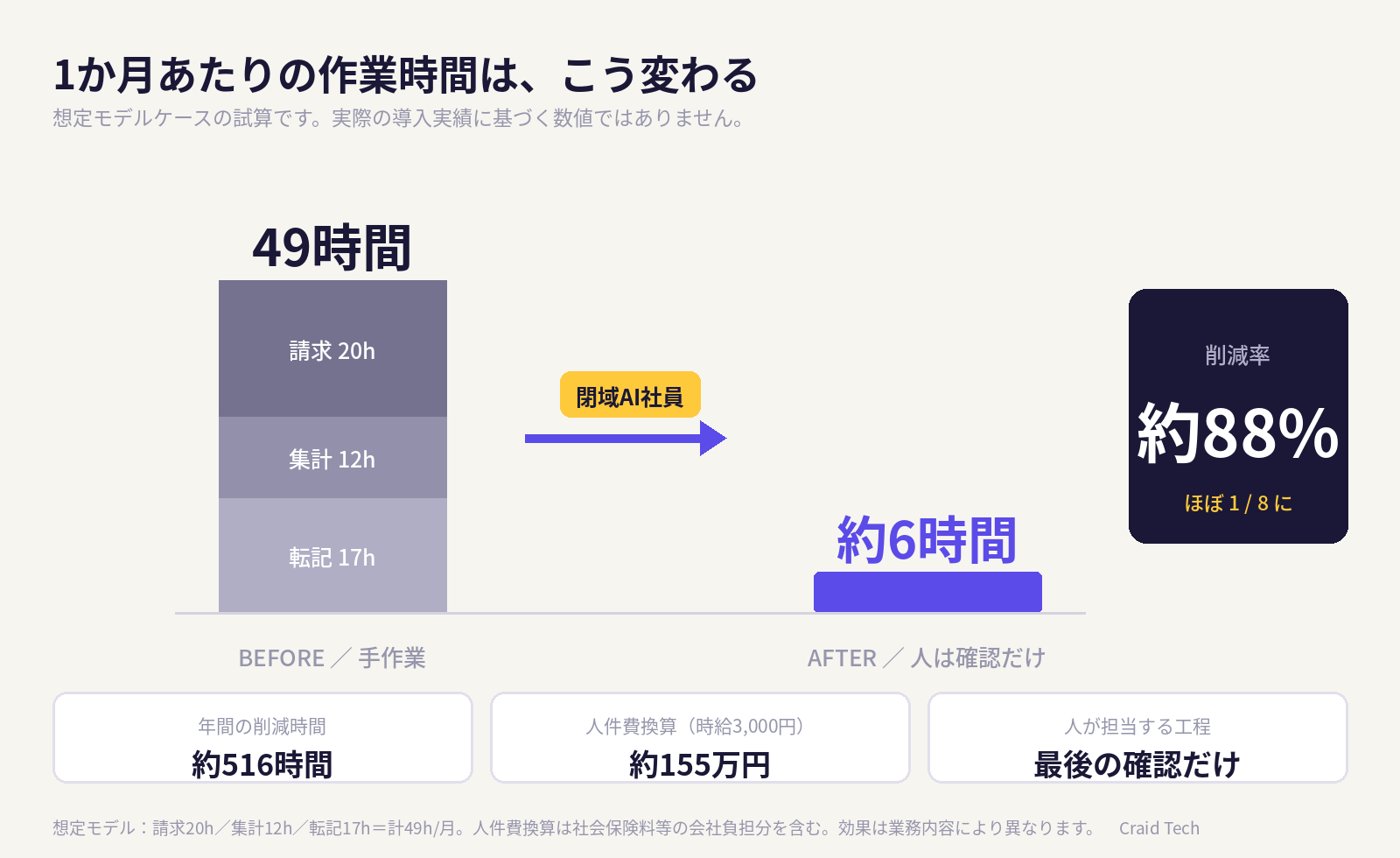Click the 転記 17h bar segment
Image resolution: width=1400 pixels, height=858 pixels.
pos(332,555)
